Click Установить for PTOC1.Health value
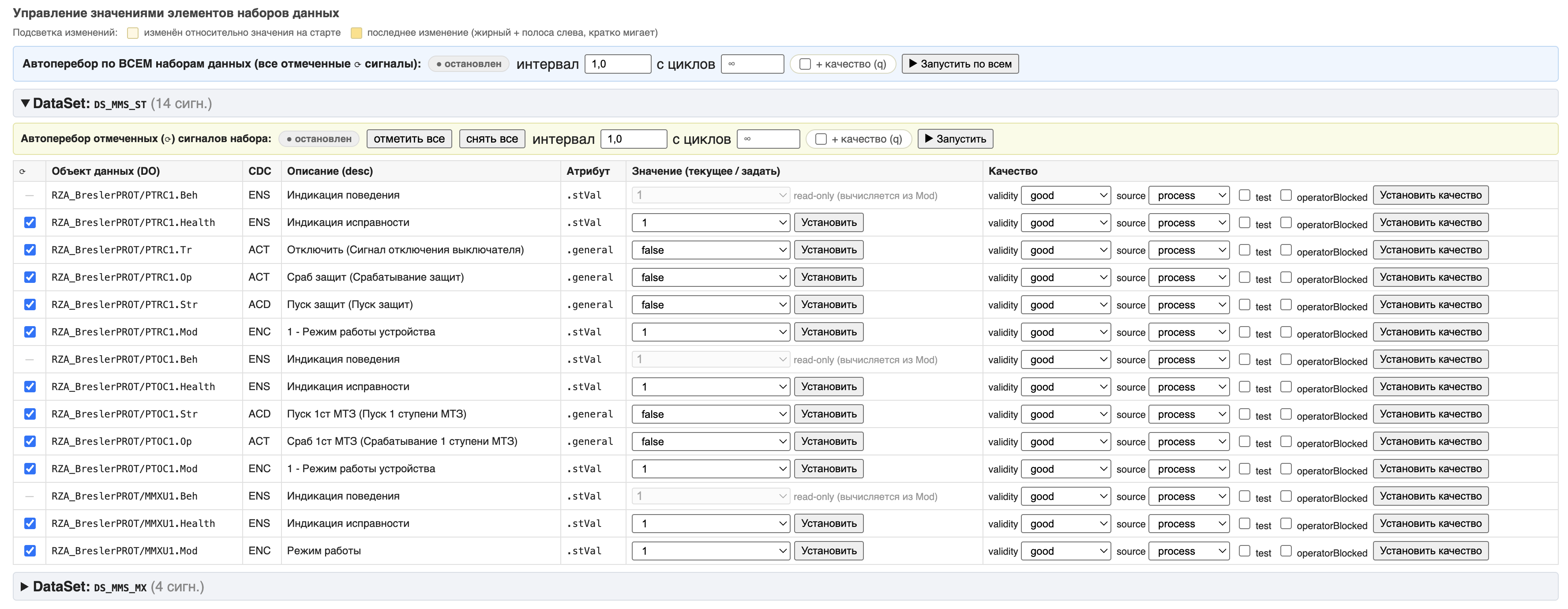The image size is (1568, 609). (x=829, y=387)
